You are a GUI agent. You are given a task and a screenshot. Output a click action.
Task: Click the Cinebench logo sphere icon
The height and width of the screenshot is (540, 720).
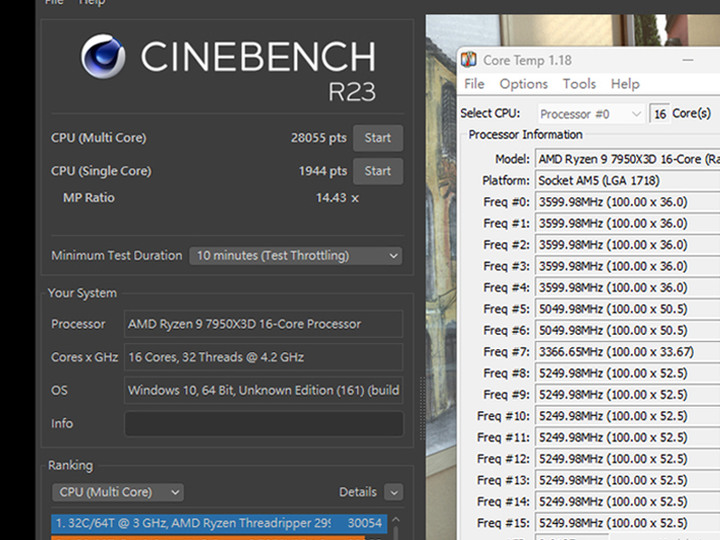point(103,56)
